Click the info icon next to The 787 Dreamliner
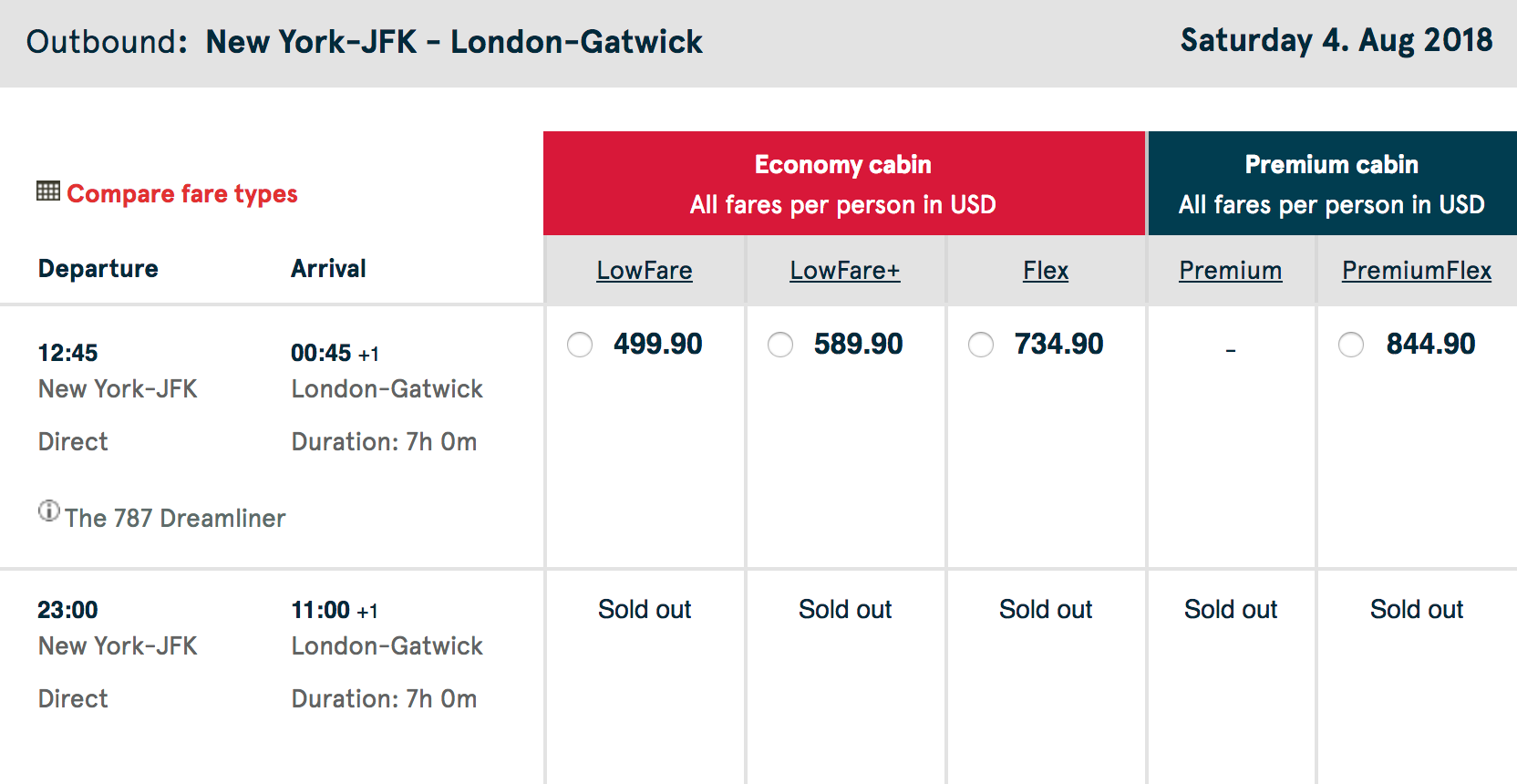The width and height of the screenshot is (1517, 784). tap(49, 511)
